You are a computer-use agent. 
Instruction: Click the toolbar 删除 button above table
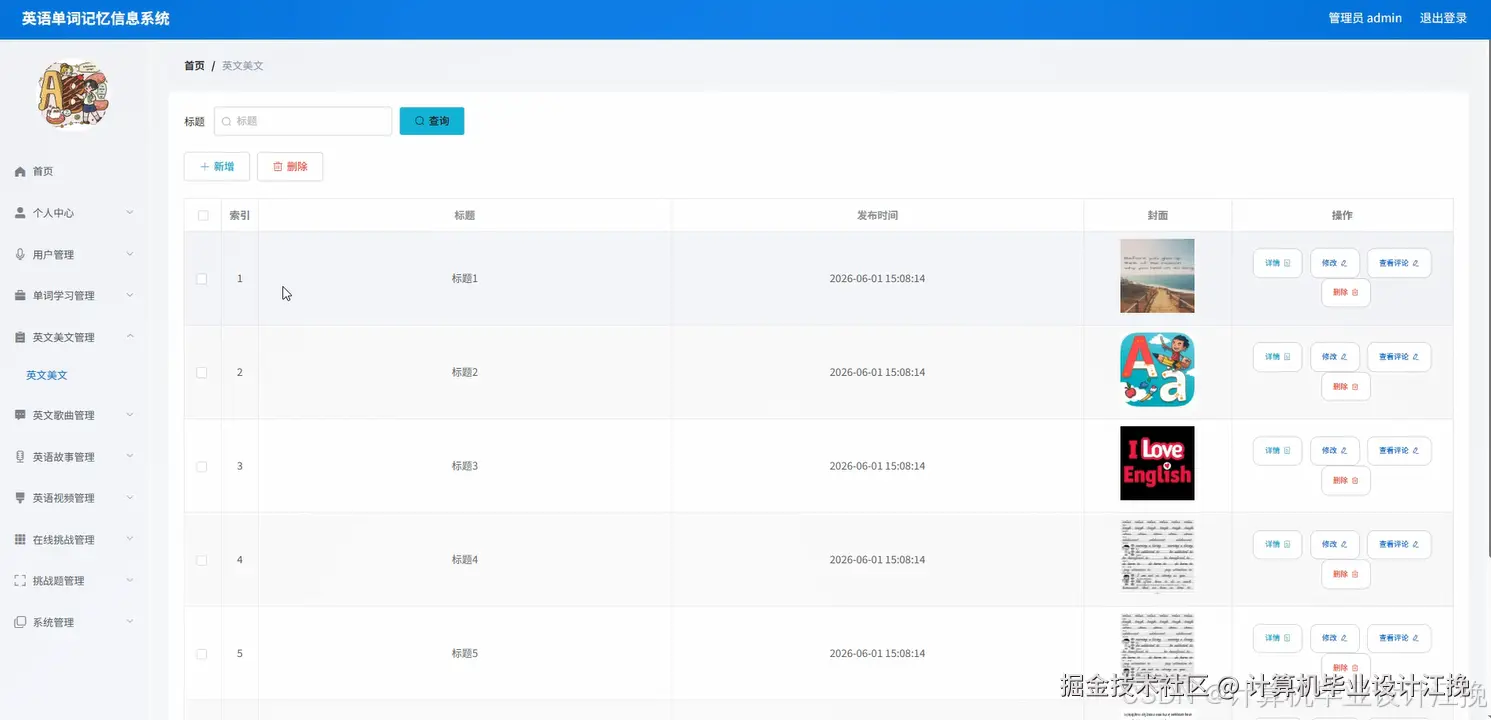click(290, 167)
